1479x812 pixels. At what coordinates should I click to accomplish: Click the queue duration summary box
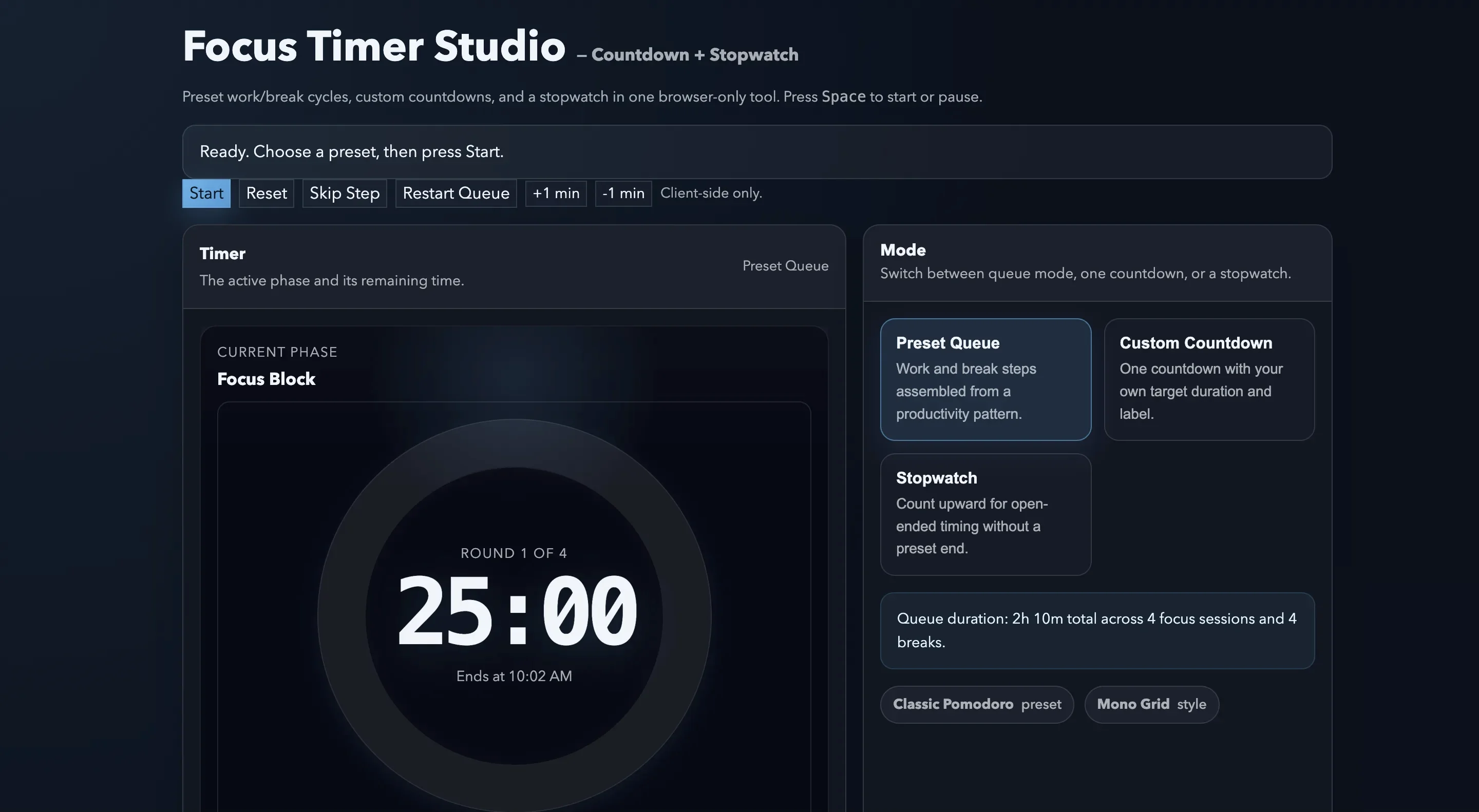tap(1097, 630)
